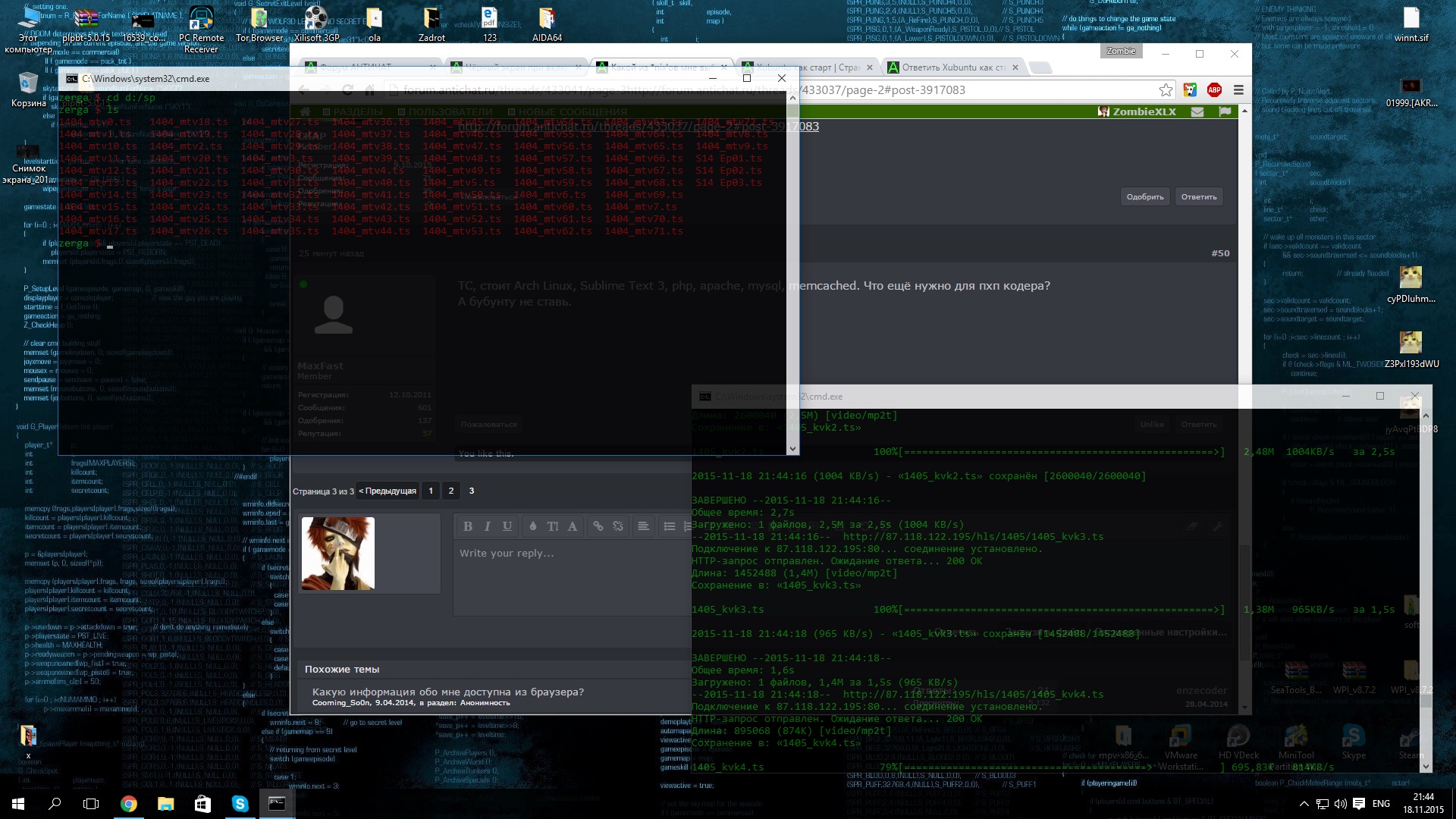Close the 'Ответить Xubuntu' tab

[x=1015, y=67]
